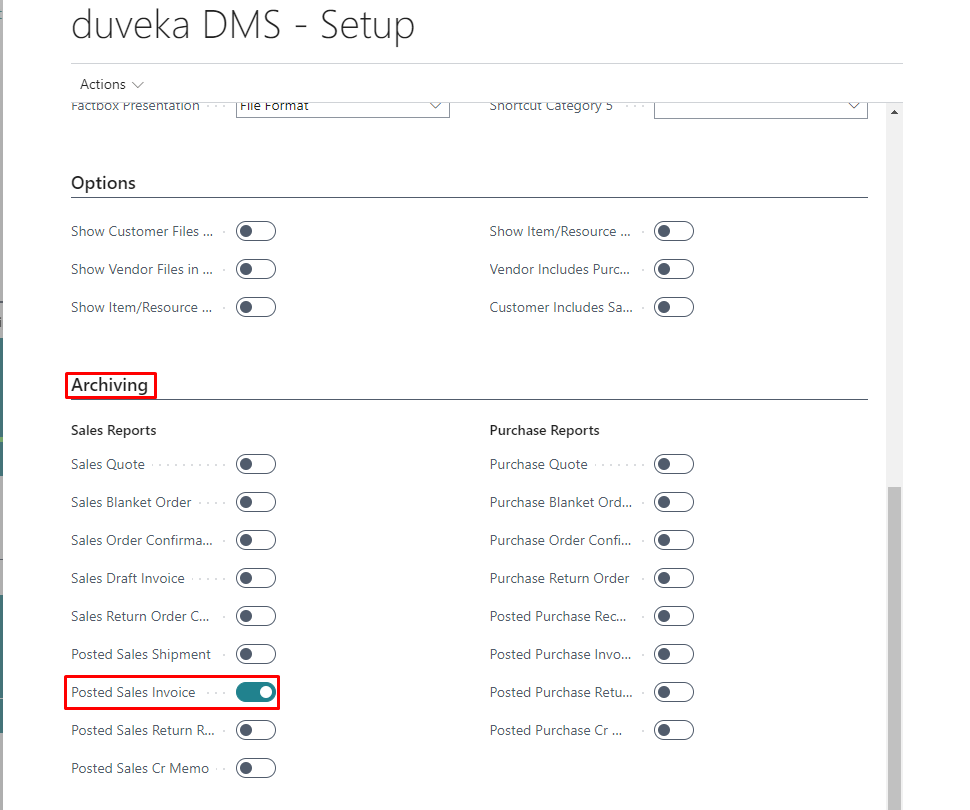Enable Posted Sales Shipment archiving
Image resolution: width=970 pixels, height=810 pixels.
(x=256, y=654)
